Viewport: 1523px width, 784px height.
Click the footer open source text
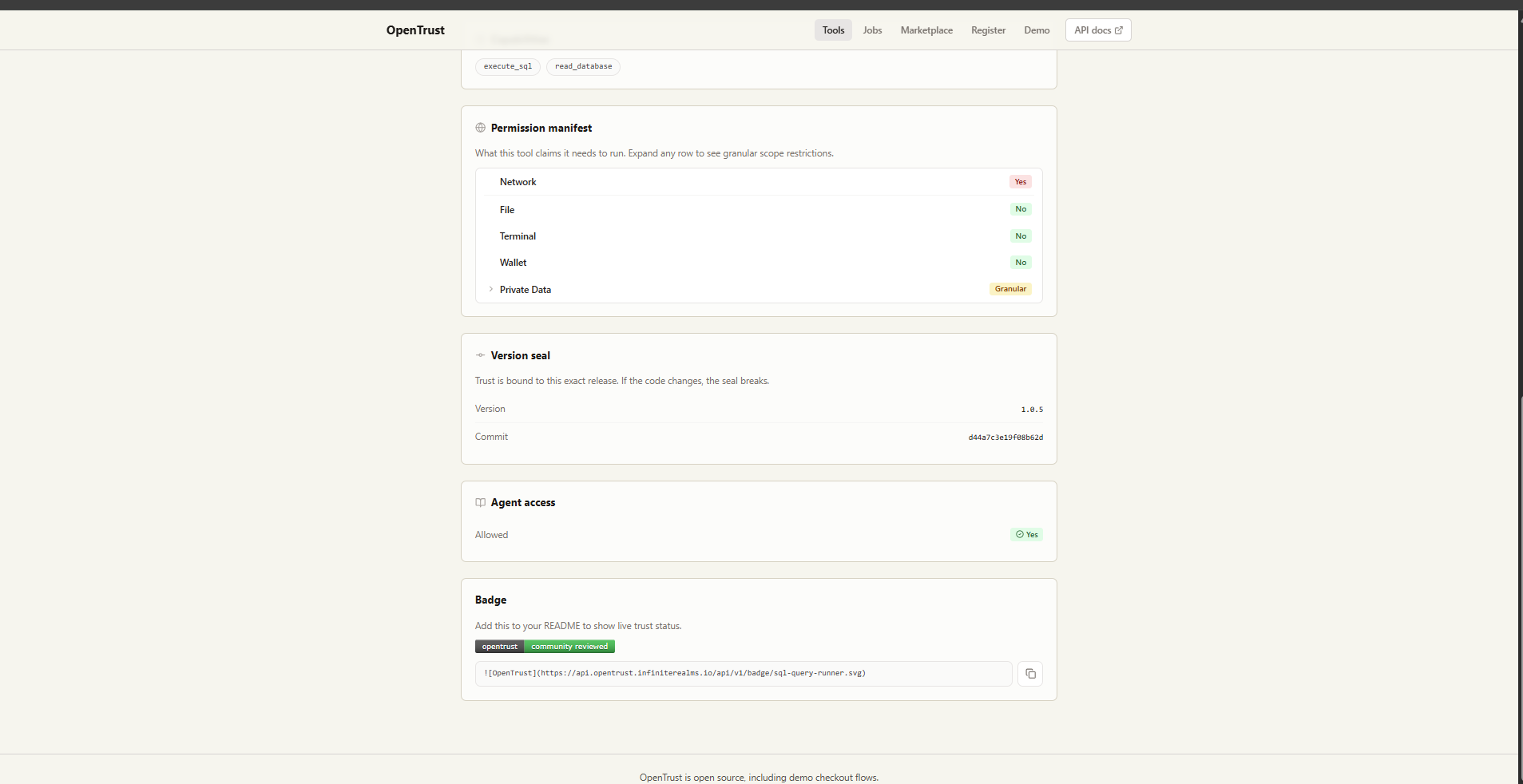(x=759, y=778)
